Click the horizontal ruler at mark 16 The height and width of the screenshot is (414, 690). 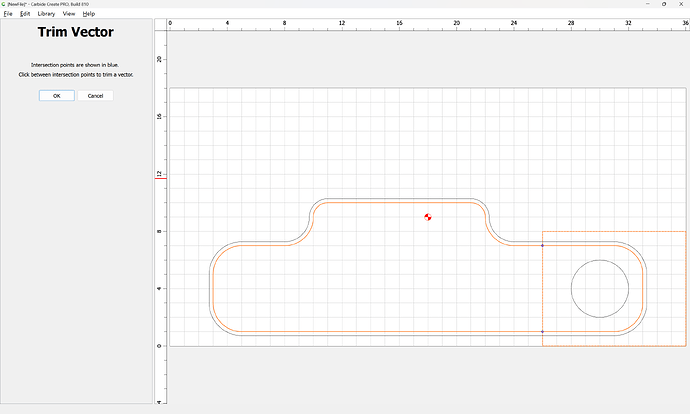coord(399,23)
